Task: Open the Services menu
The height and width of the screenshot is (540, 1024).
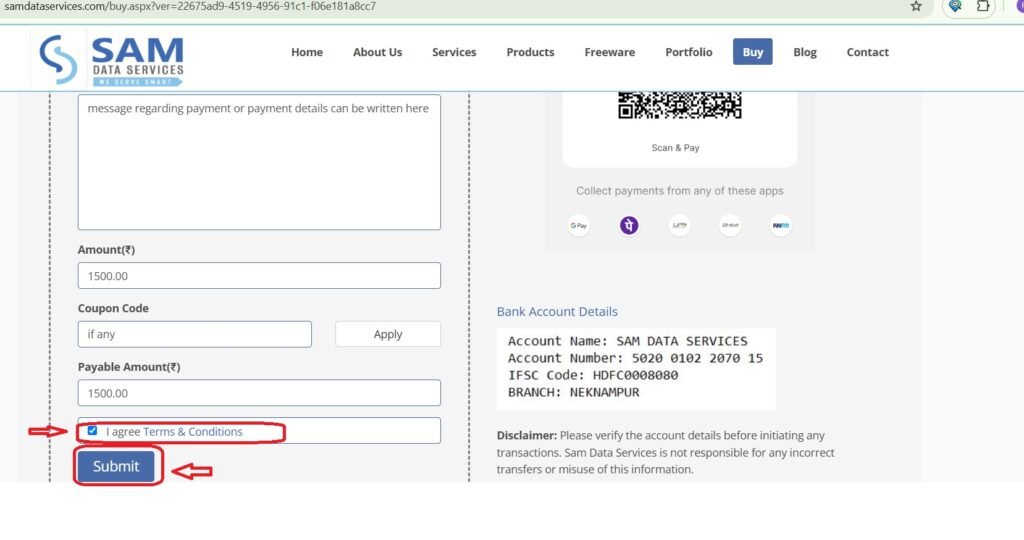Action: click(454, 52)
